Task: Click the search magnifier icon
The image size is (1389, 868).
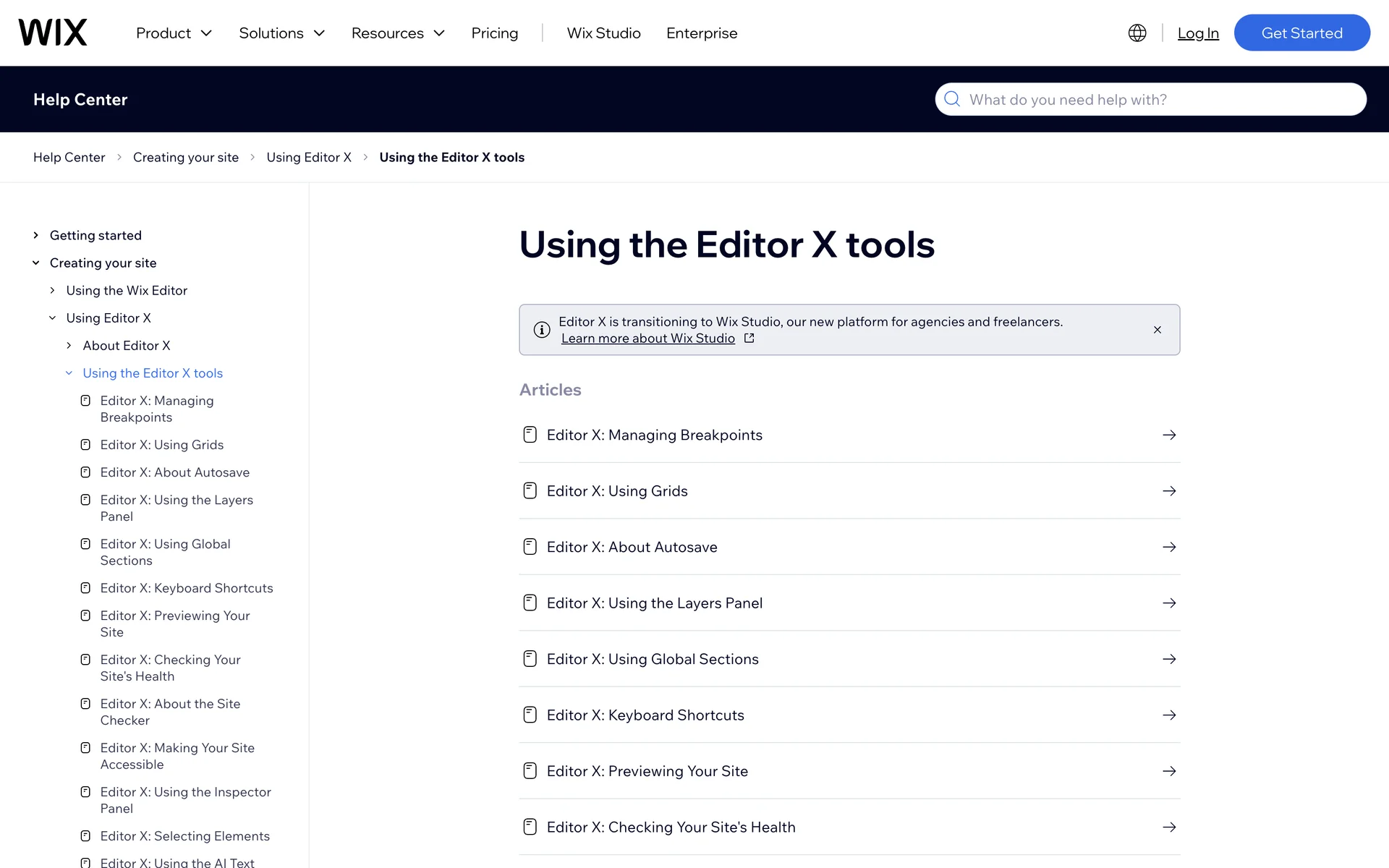Action: 952,99
